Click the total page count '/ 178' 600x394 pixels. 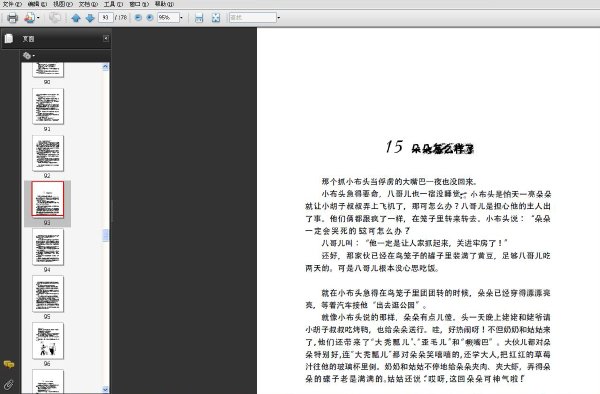coord(121,18)
